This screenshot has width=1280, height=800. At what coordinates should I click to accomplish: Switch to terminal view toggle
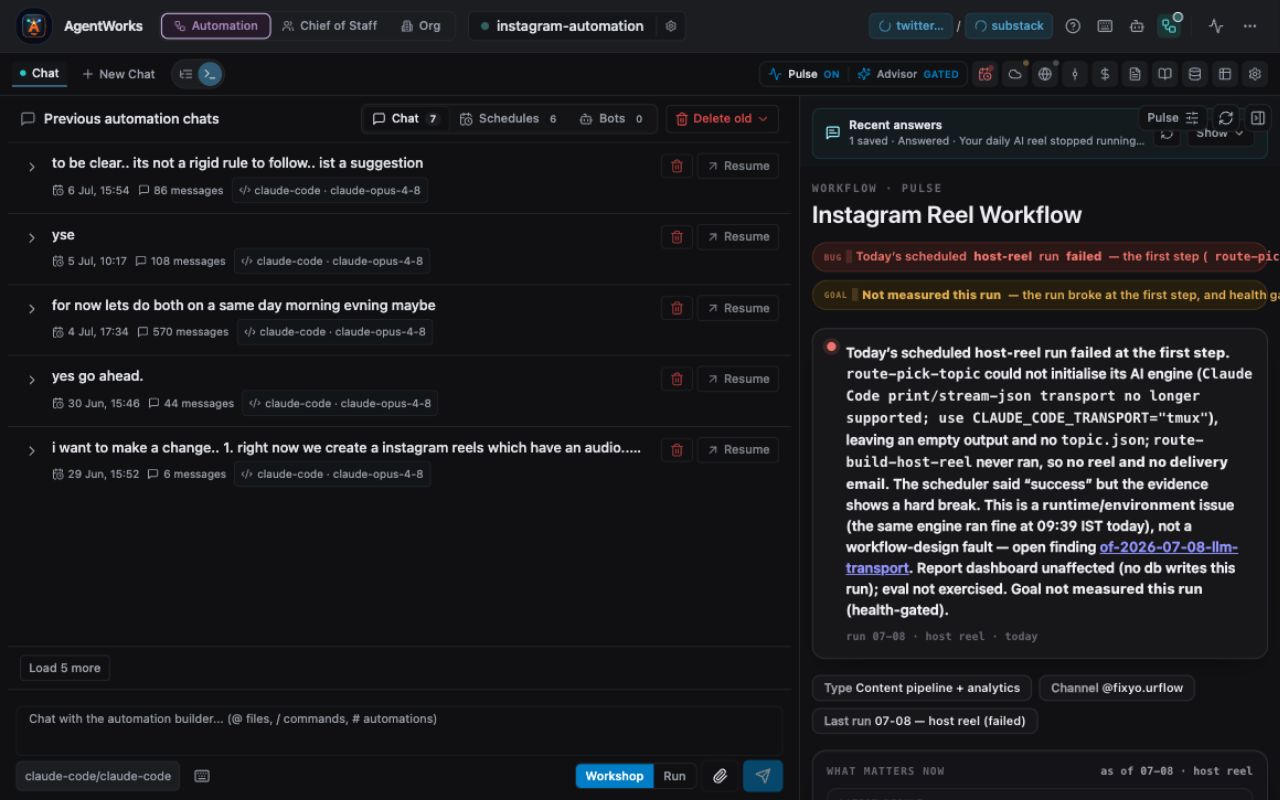(210, 74)
